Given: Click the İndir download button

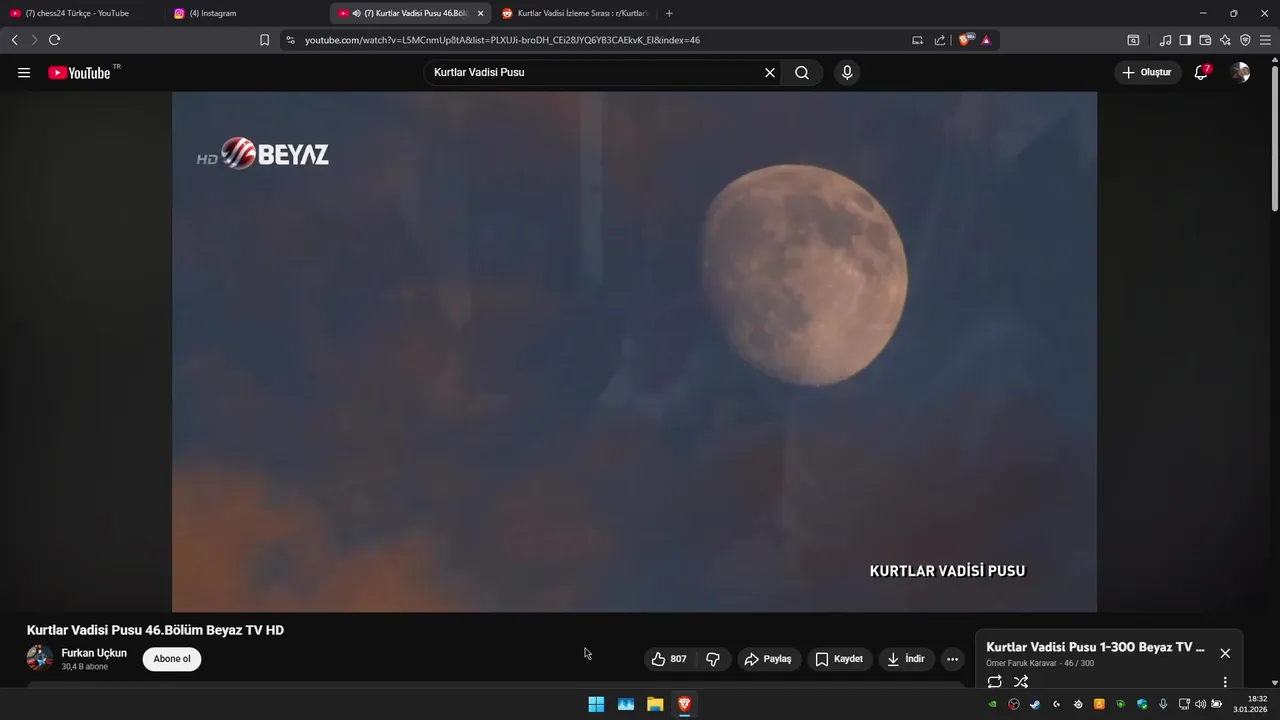Looking at the screenshot, I should (x=907, y=659).
